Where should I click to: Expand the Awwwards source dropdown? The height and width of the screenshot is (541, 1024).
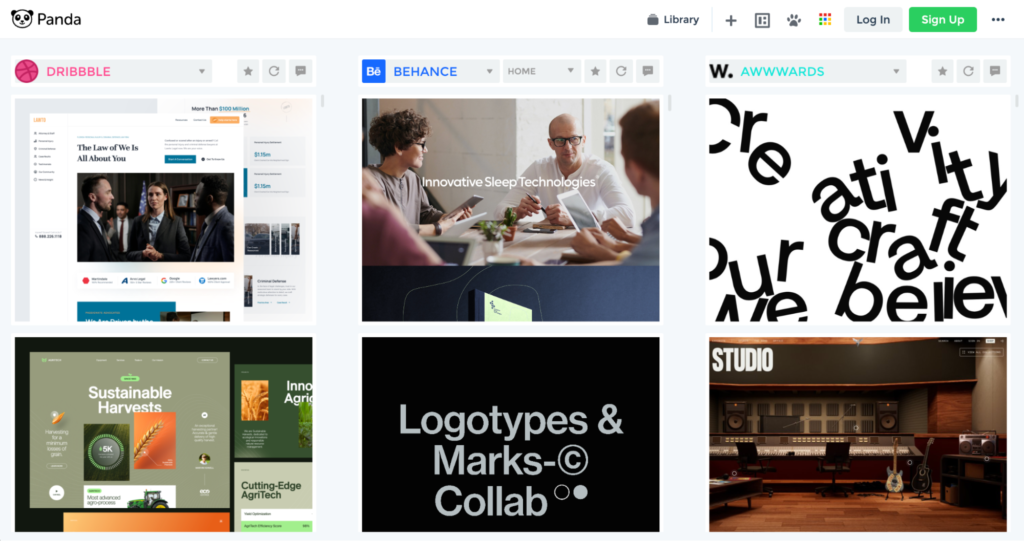(895, 71)
